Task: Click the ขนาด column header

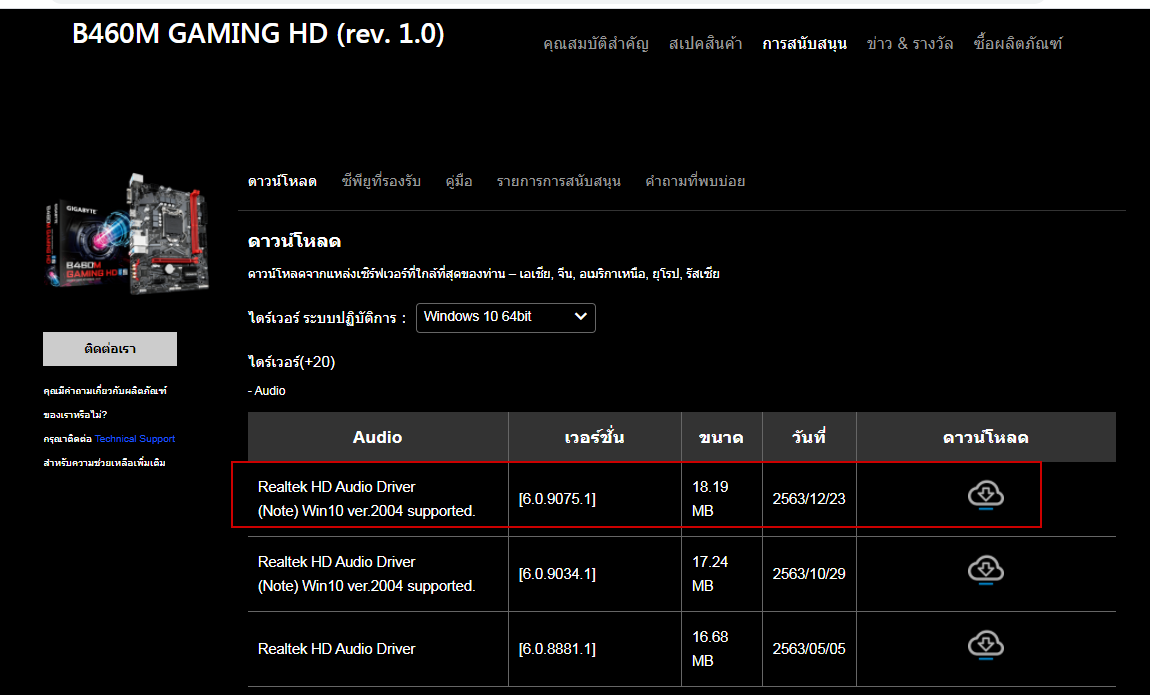Action: click(722, 437)
